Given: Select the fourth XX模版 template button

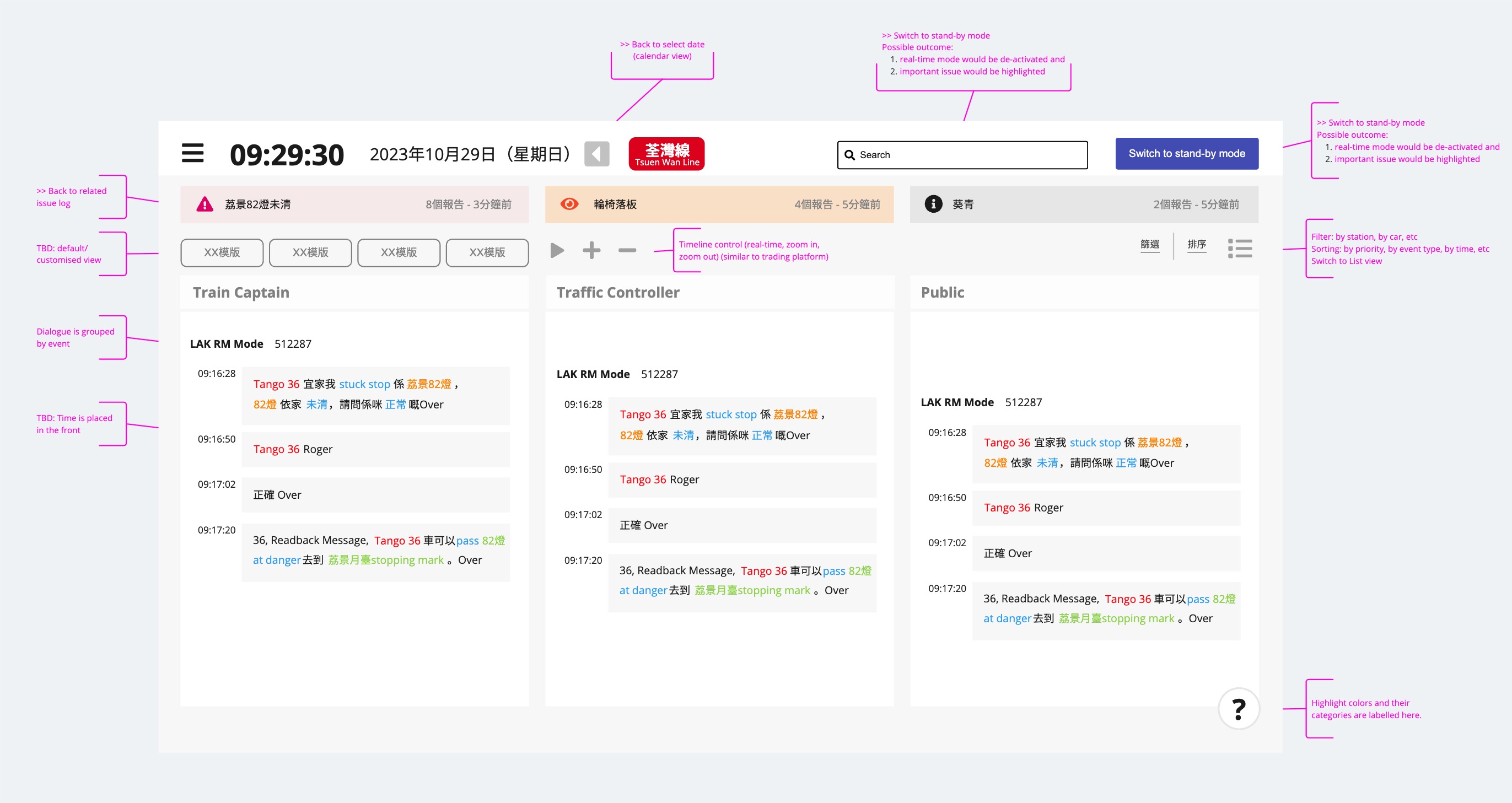Looking at the screenshot, I should point(487,252).
